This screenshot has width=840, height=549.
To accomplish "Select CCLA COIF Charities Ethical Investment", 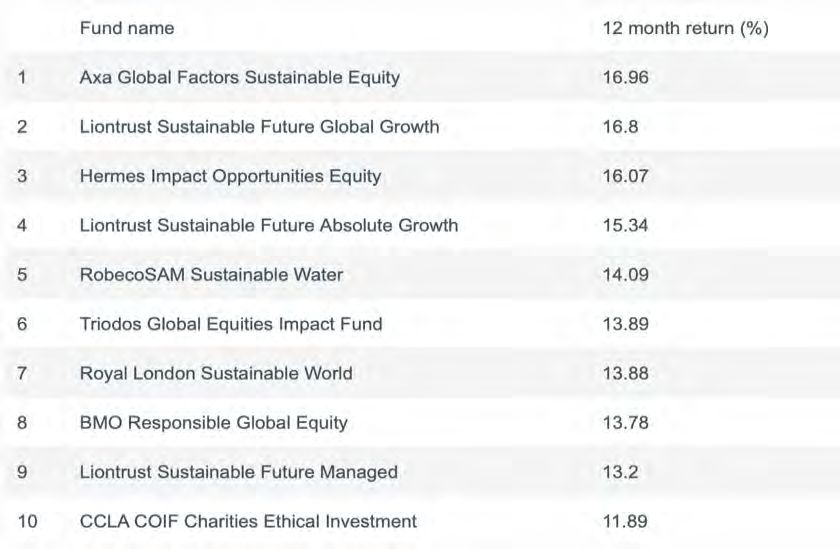I will pyautogui.click(x=248, y=521).
